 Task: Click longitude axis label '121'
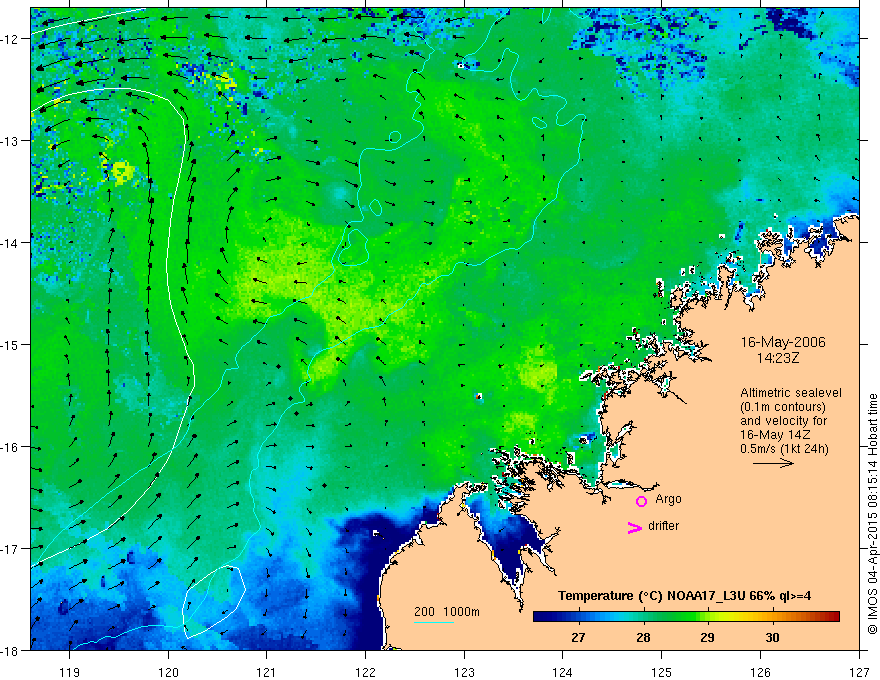(267, 672)
